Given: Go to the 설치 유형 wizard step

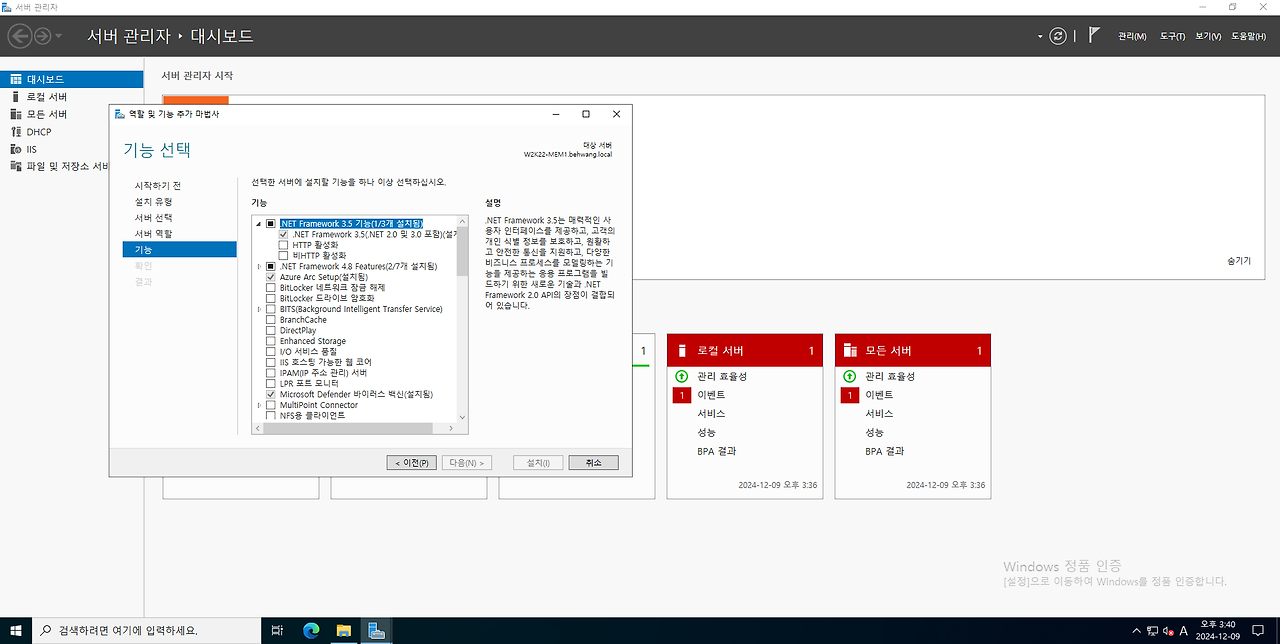Looking at the screenshot, I should point(153,201).
